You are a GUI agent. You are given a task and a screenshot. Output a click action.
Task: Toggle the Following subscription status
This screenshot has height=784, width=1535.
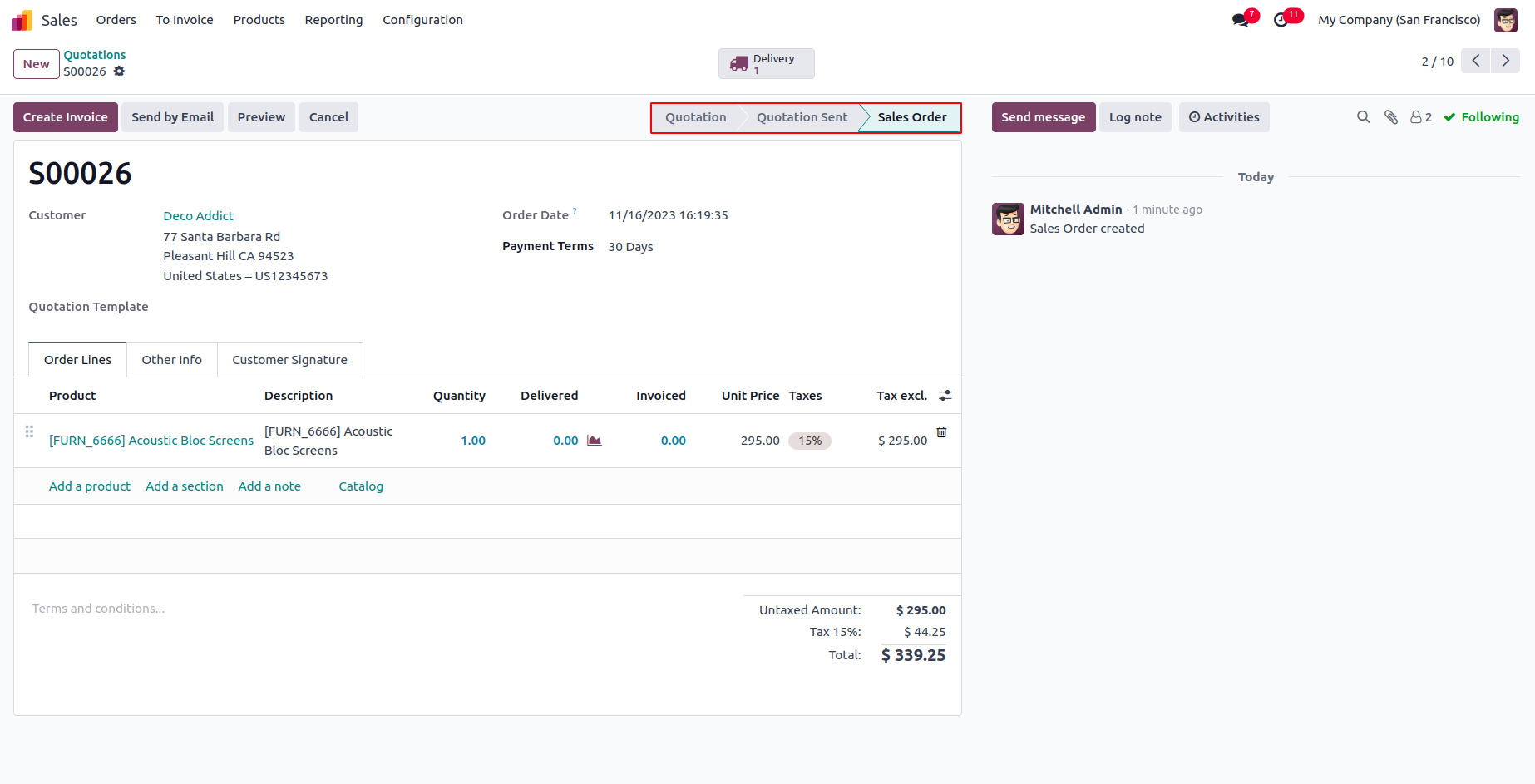(x=1482, y=117)
